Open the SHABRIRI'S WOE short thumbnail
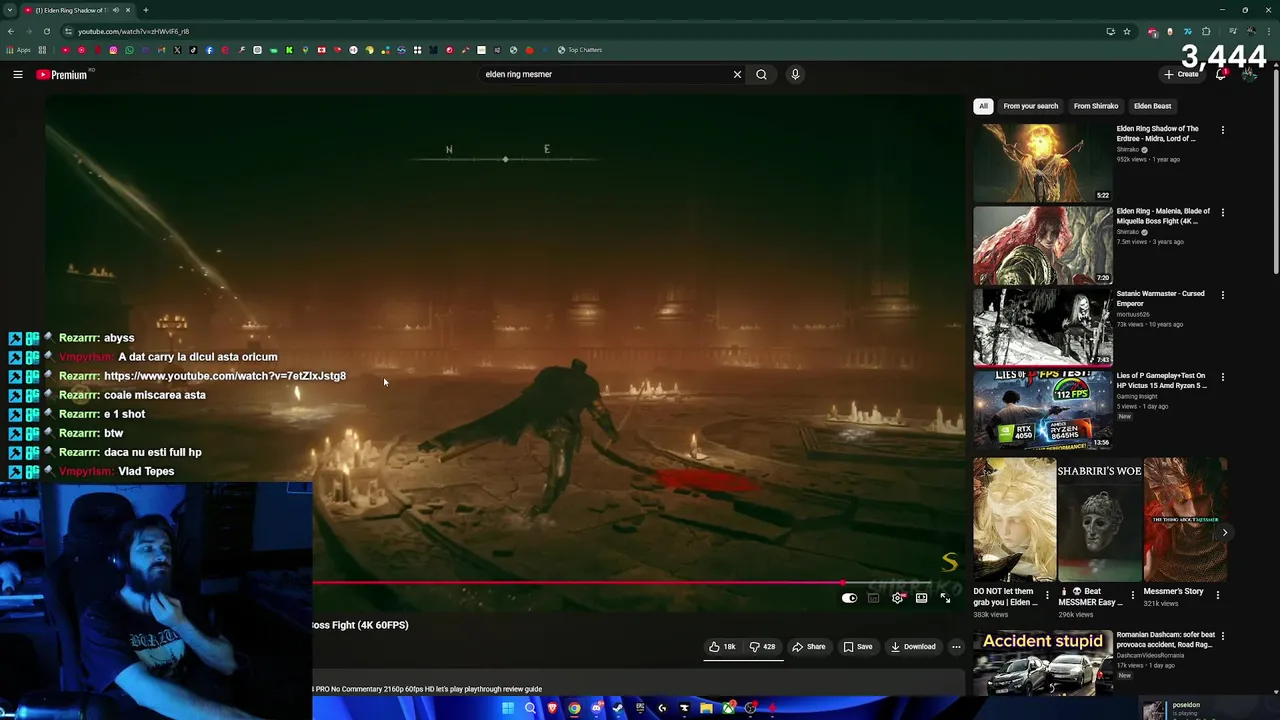 click(x=1099, y=520)
